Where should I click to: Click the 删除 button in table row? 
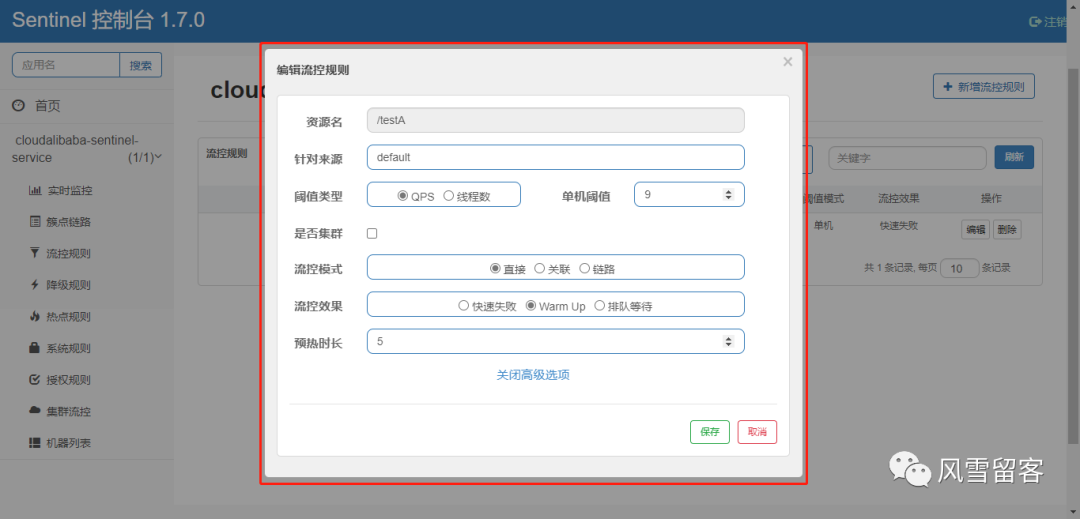point(1007,230)
